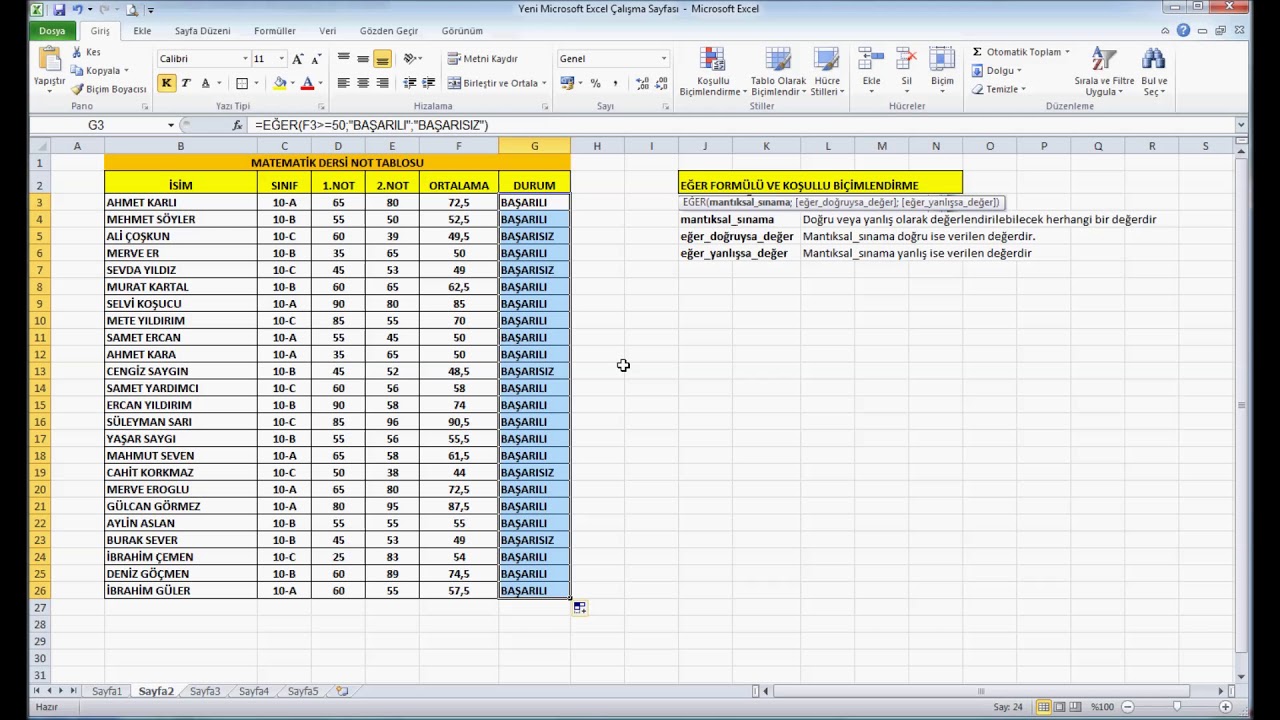
Task: Click the Kopyala copy icon
Action: coord(77,70)
